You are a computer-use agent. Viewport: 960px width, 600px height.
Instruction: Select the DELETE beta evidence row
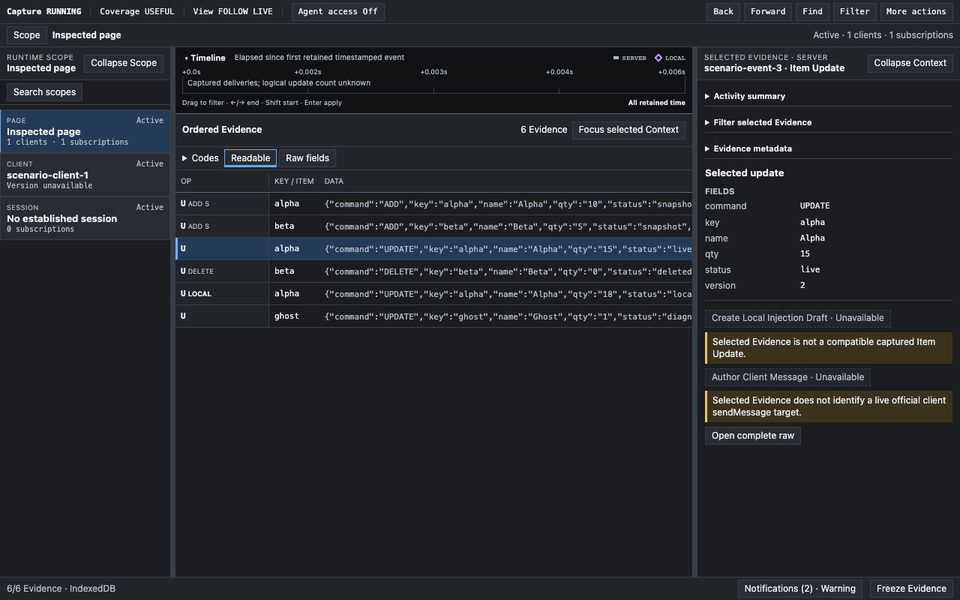pos(433,271)
